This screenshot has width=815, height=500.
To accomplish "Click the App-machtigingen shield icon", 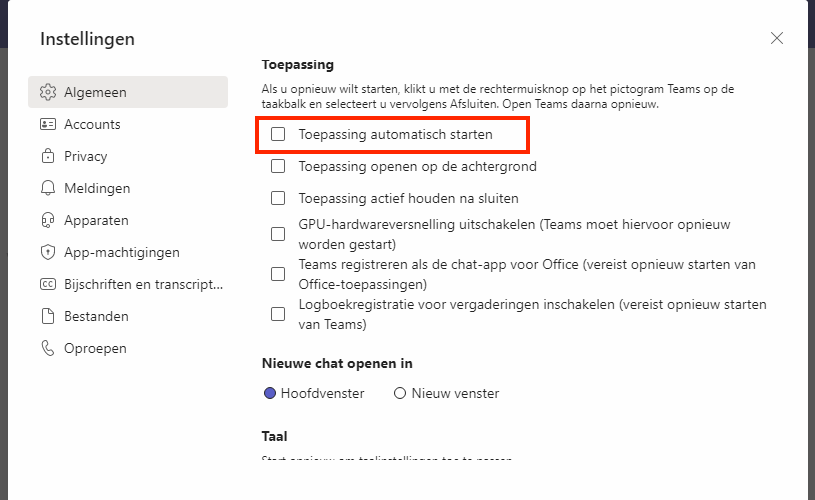I will 48,252.
